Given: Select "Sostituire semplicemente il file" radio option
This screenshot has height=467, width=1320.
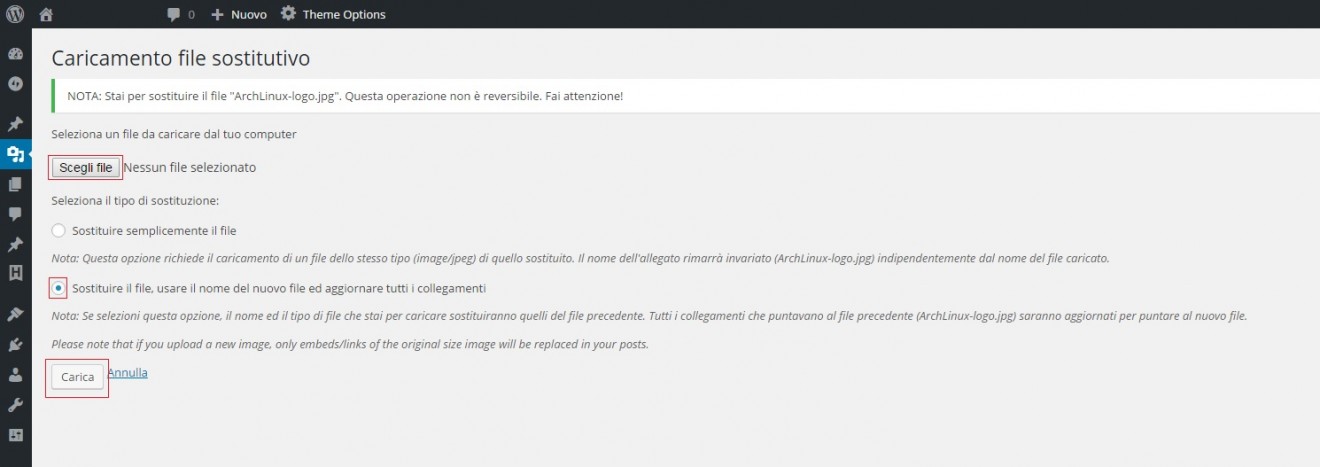Looking at the screenshot, I should [58, 231].
